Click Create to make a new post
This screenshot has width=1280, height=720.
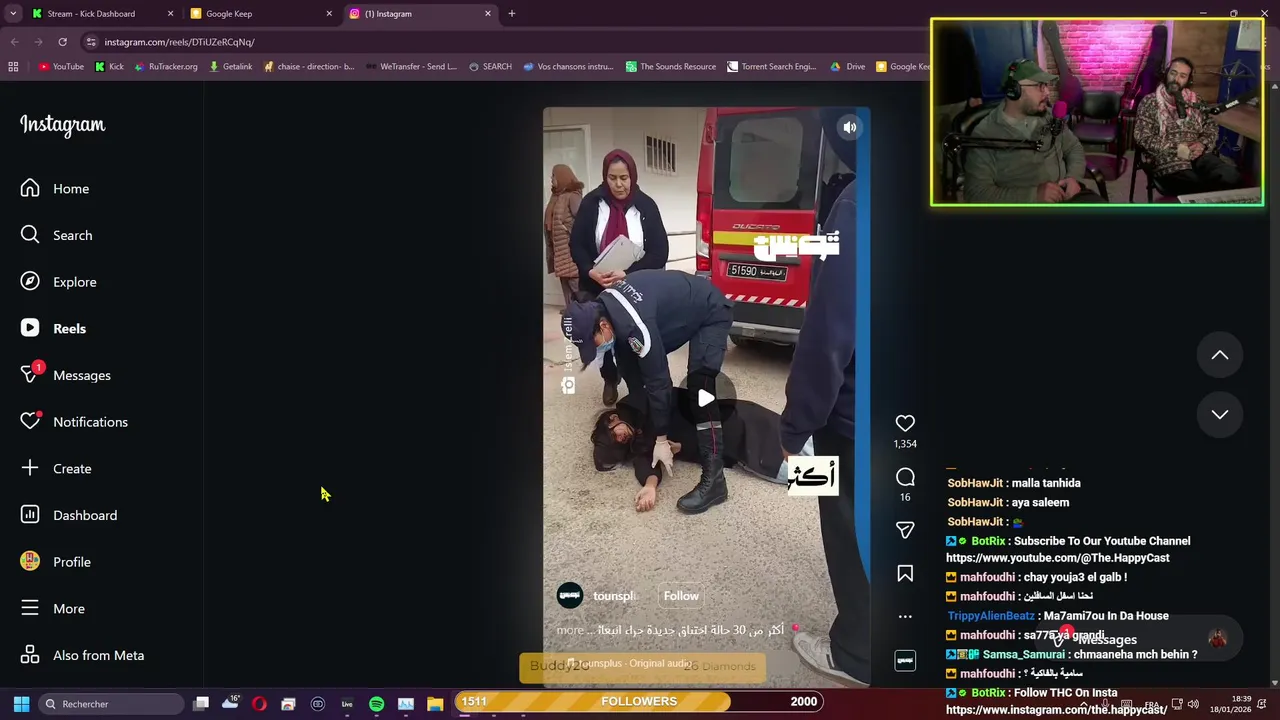[x=56, y=468]
